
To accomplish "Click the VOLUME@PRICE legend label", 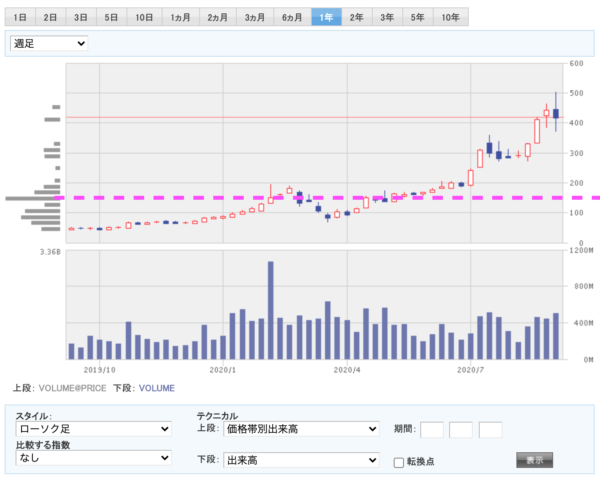I will pyautogui.click(x=73, y=388).
